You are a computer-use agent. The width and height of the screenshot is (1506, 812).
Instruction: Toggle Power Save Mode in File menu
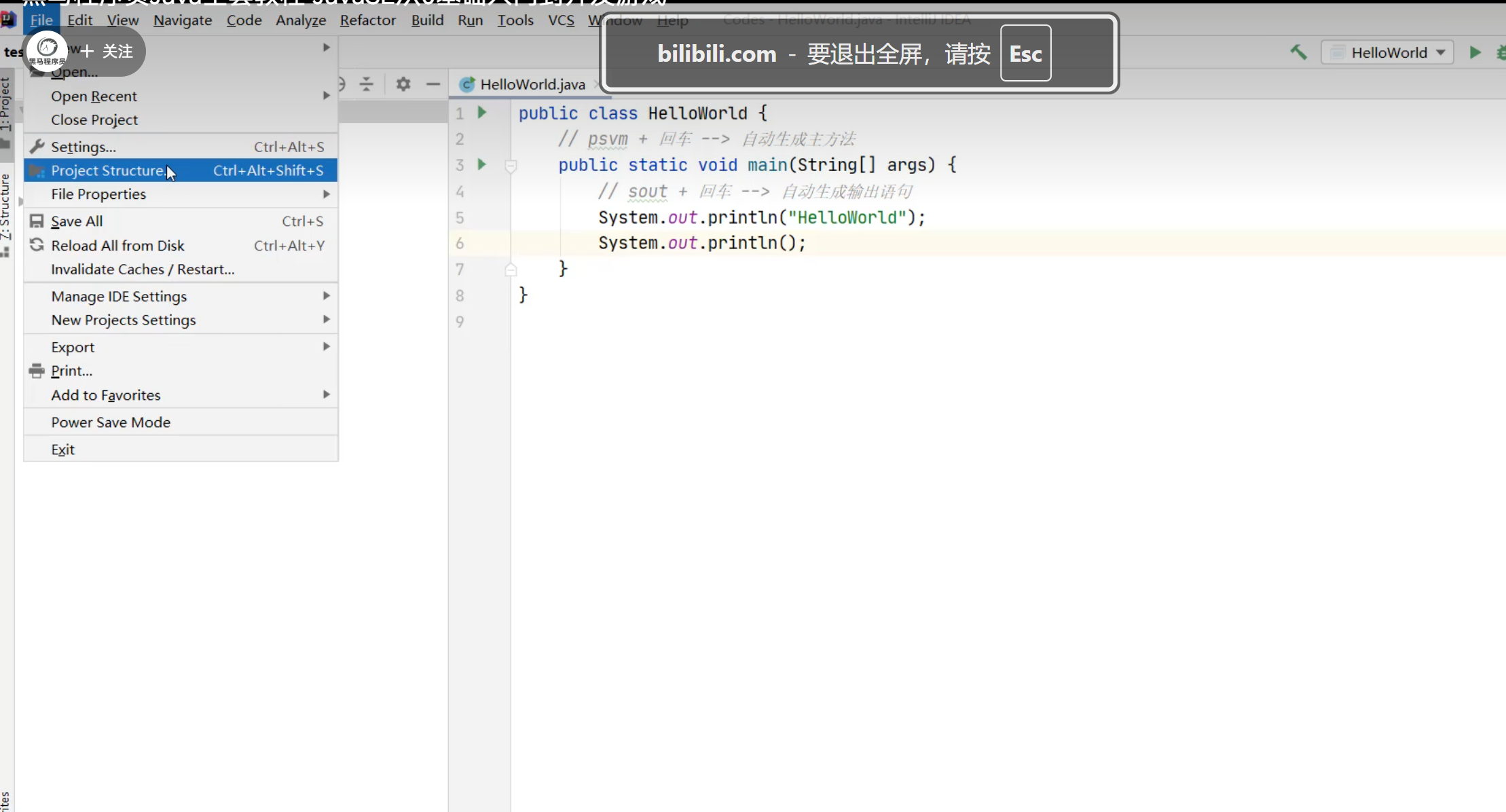click(x=111, y=422)
